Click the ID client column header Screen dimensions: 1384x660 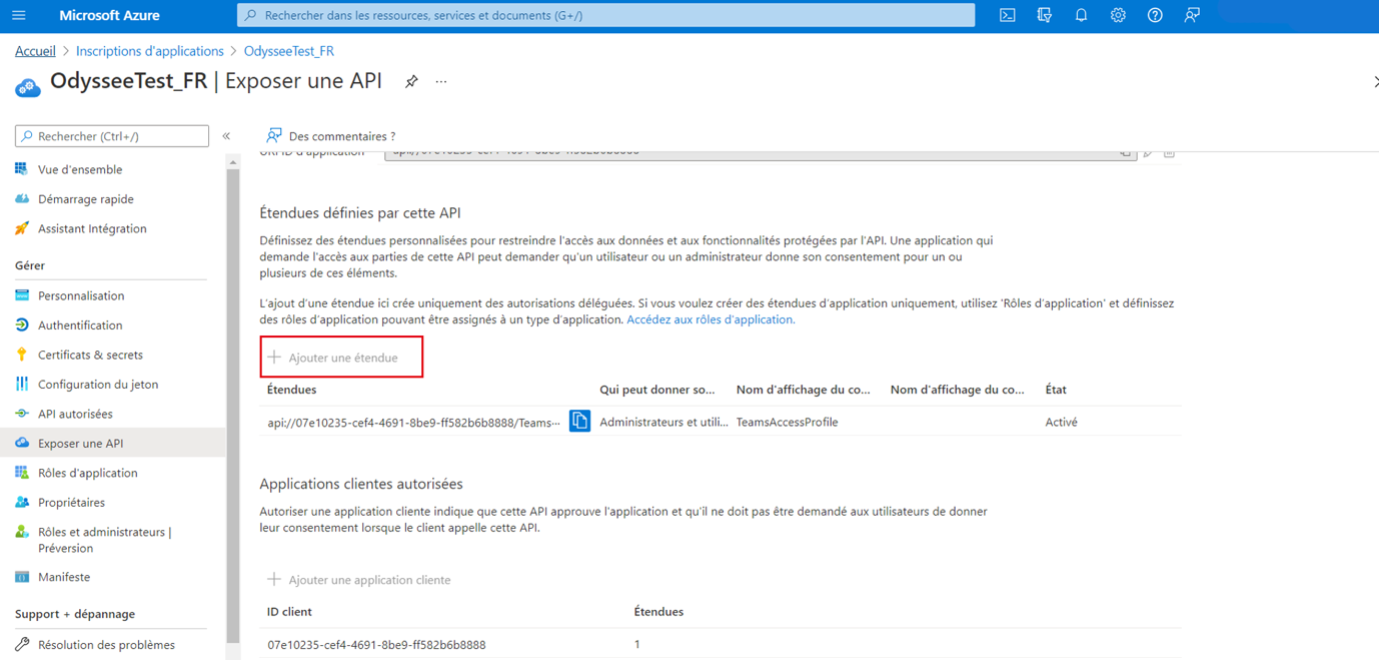point(289,612)
